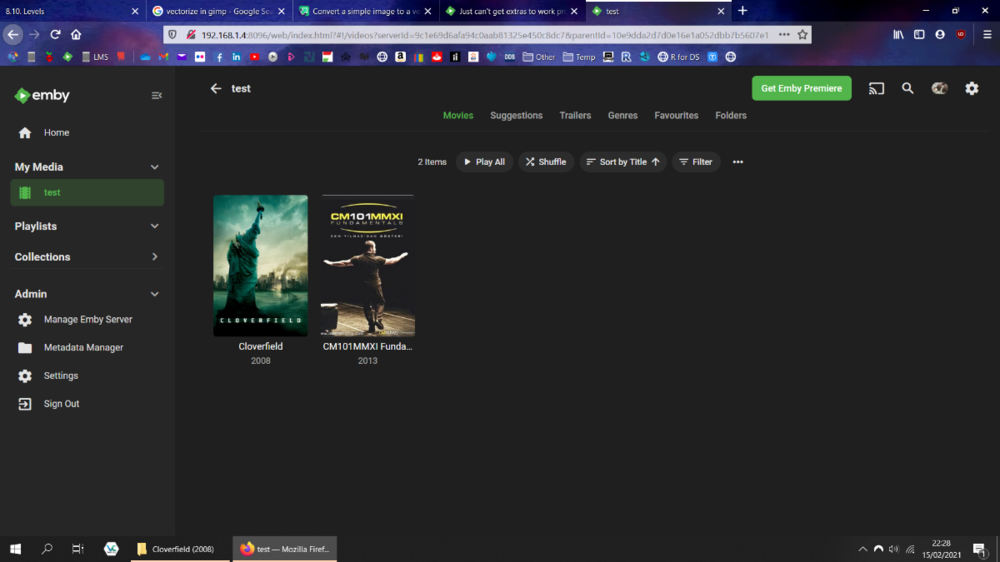Open the server settings gear in header
This screenshot has width=1000, height=562.
click(971, 88)
